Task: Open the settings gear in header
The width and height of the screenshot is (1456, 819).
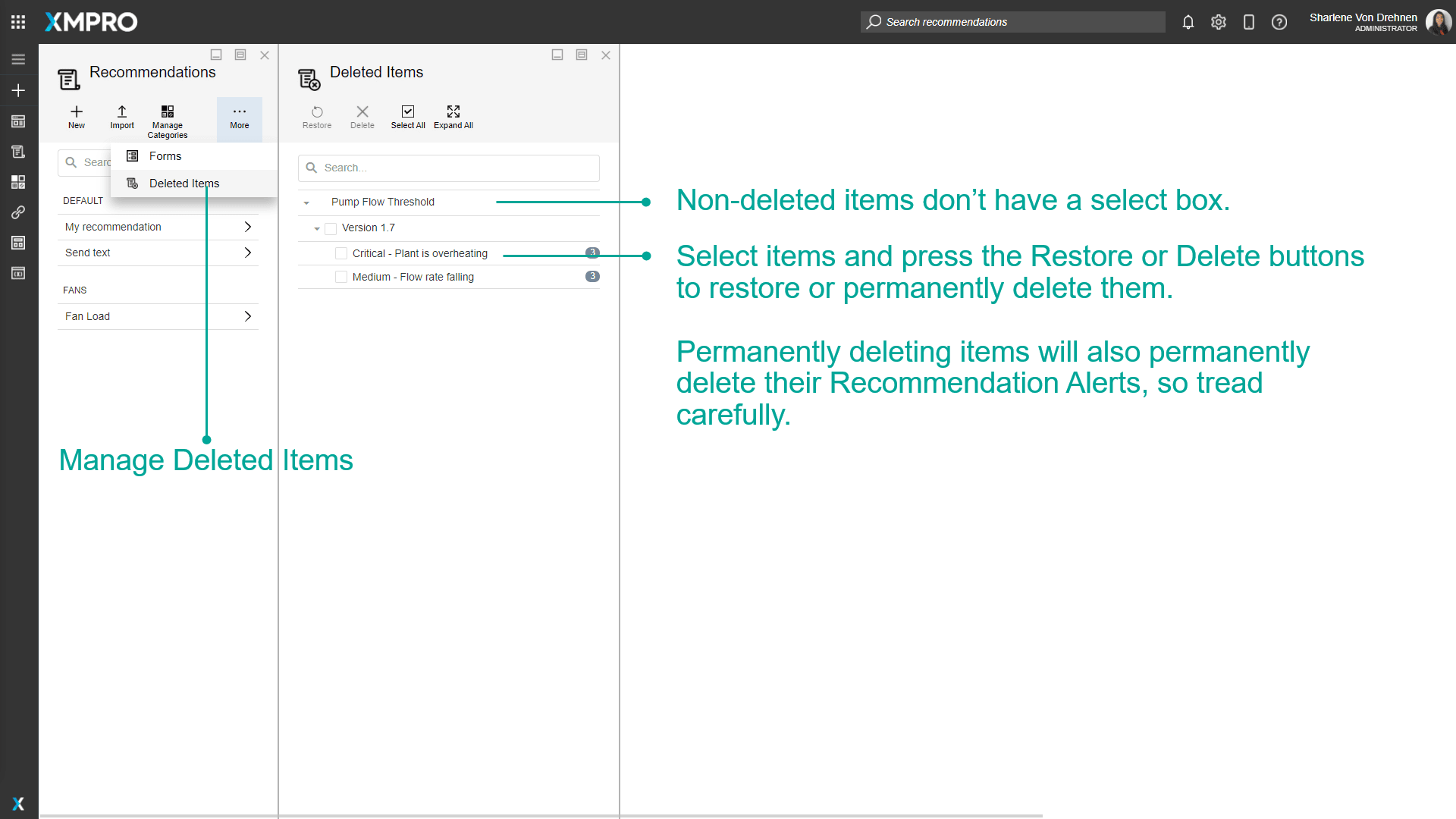Action: pyautogui.click(x=1219, y=22)
